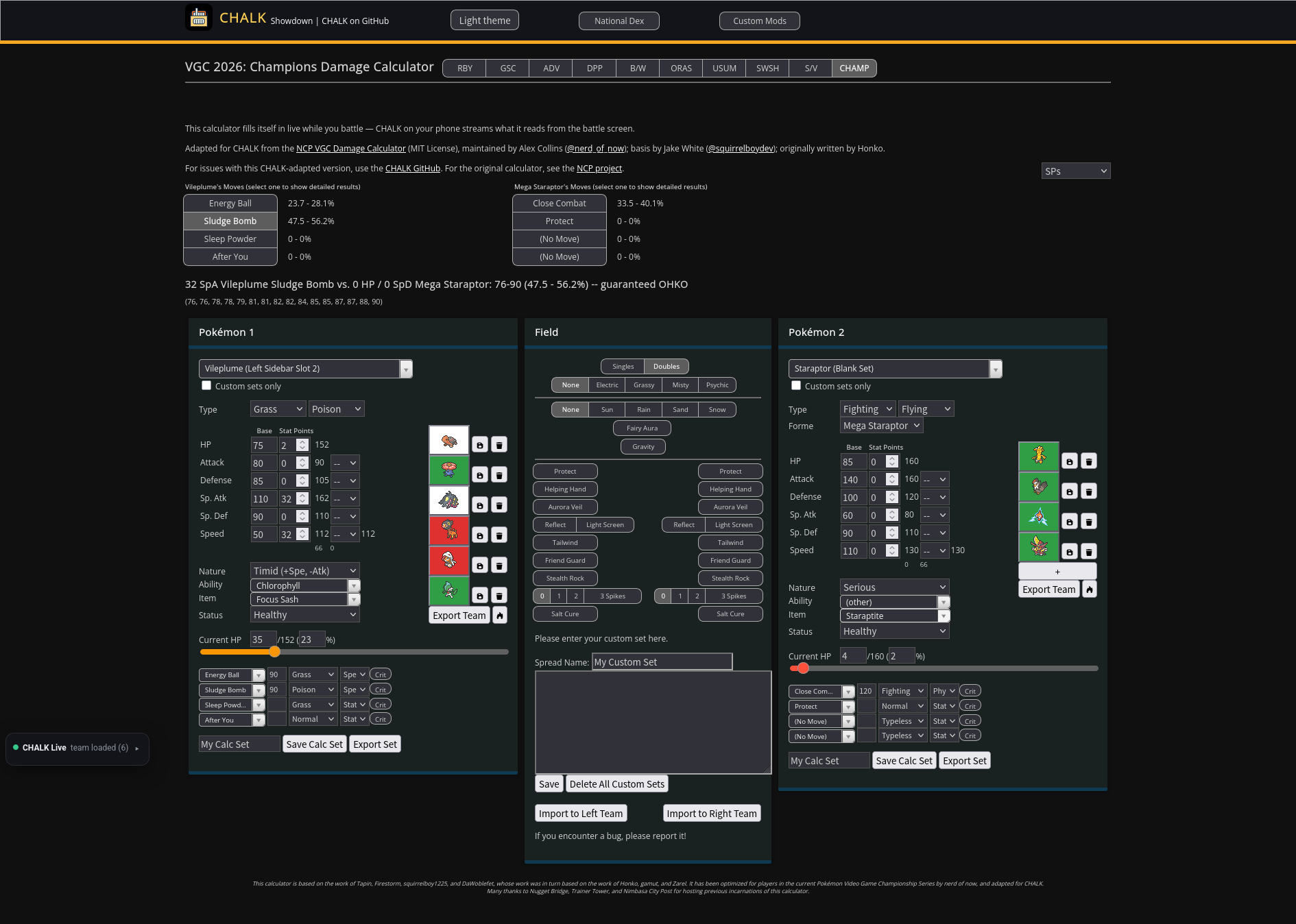Select the Rotom sprite in right team
Image resolution: width=1296 pixels, height=924 pixels.
[1039, 518]
